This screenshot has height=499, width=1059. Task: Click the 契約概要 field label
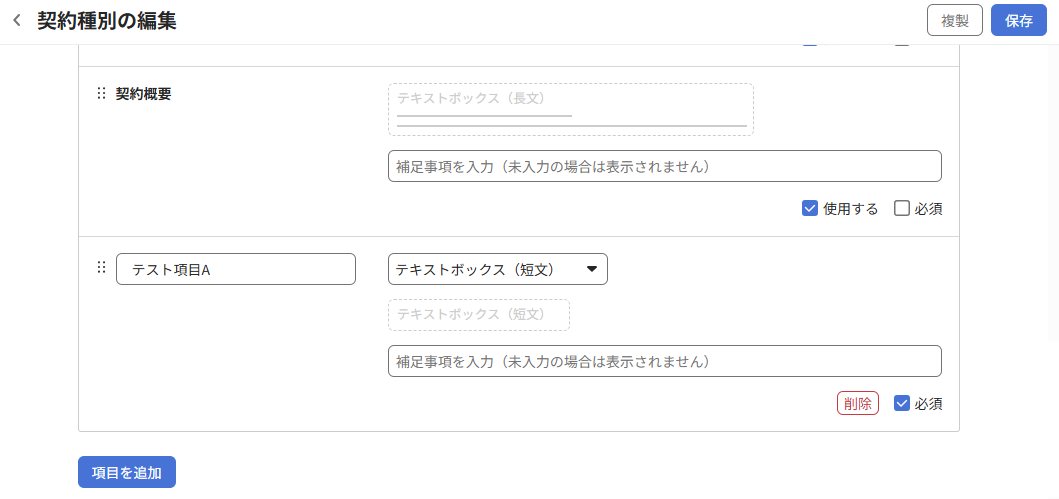tap(143, 94)
